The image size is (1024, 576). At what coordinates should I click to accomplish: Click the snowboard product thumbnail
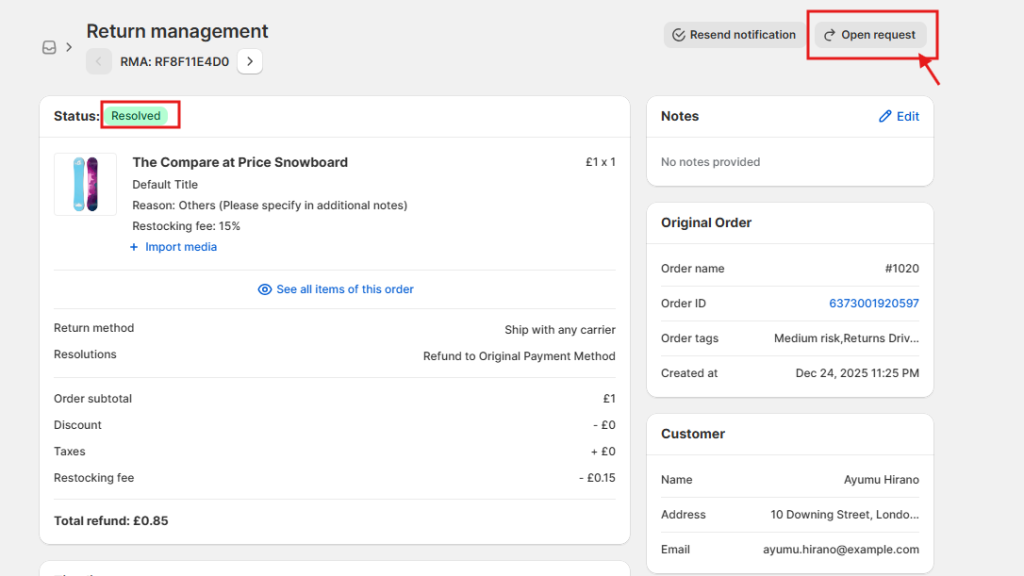[85, 184]
